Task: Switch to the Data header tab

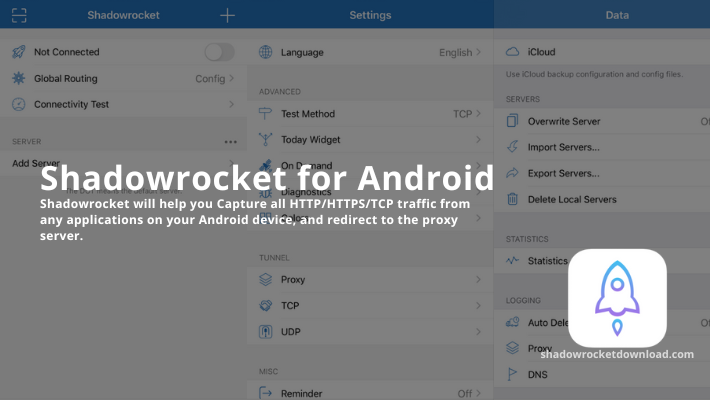Action: pyautogui.click(x=617, y=15)
